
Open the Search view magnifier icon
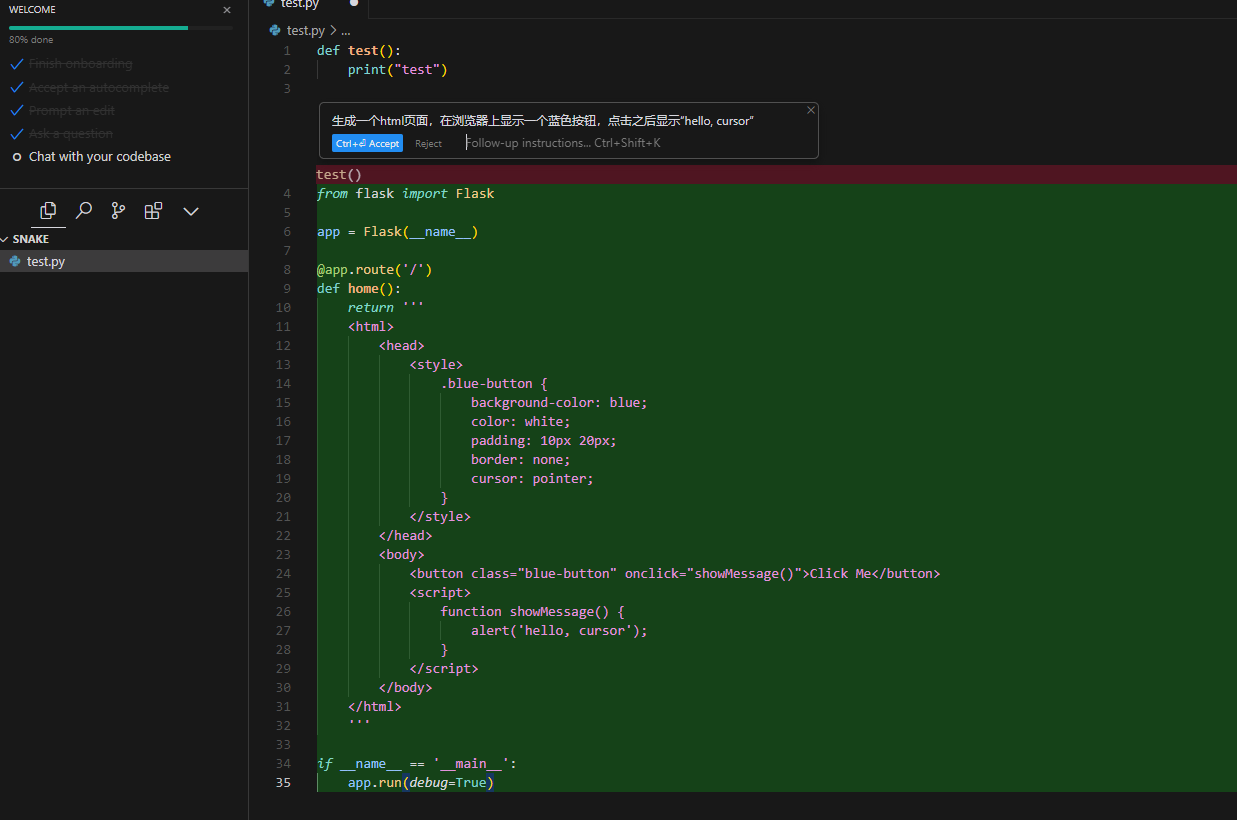[x=84, y=211]
